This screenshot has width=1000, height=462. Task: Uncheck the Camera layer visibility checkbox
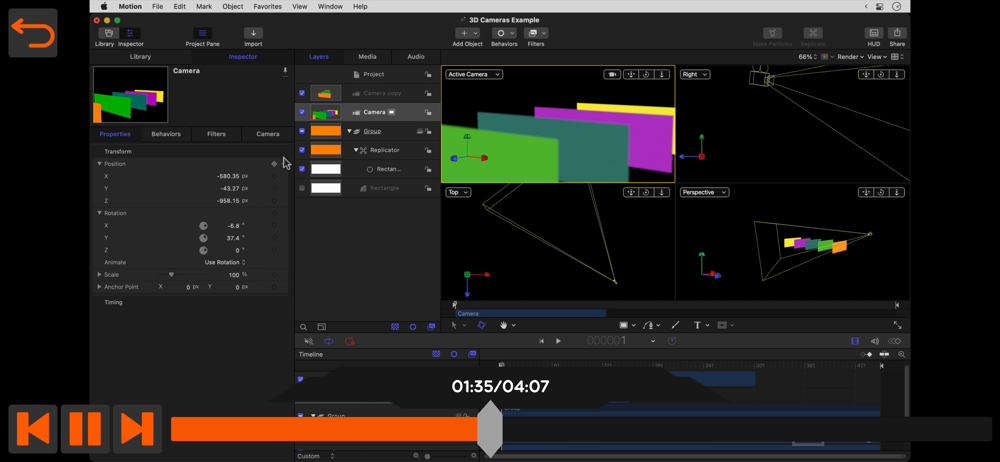[302, 112]
